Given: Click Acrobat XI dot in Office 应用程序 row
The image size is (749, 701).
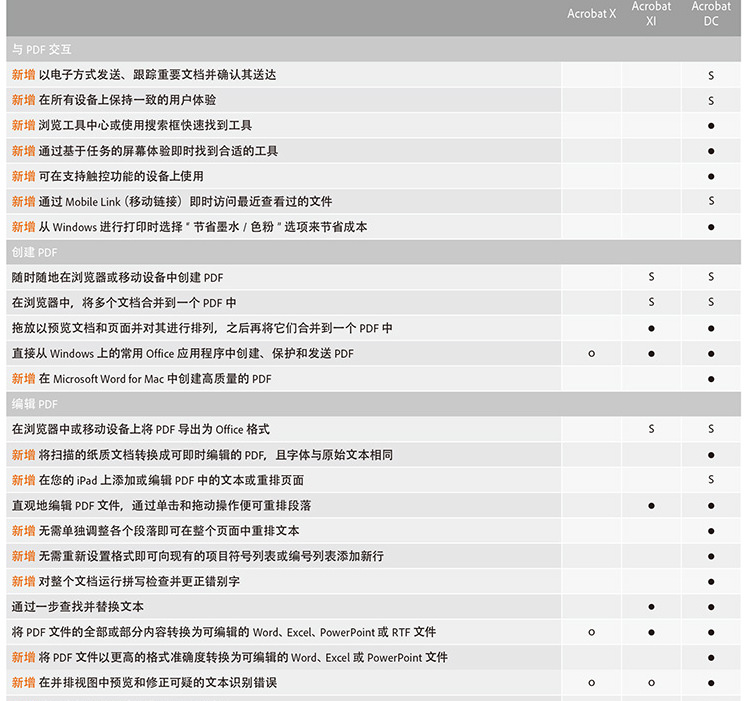Looking at the screenshot, I should pyautogui.click(x=651, y=354).
